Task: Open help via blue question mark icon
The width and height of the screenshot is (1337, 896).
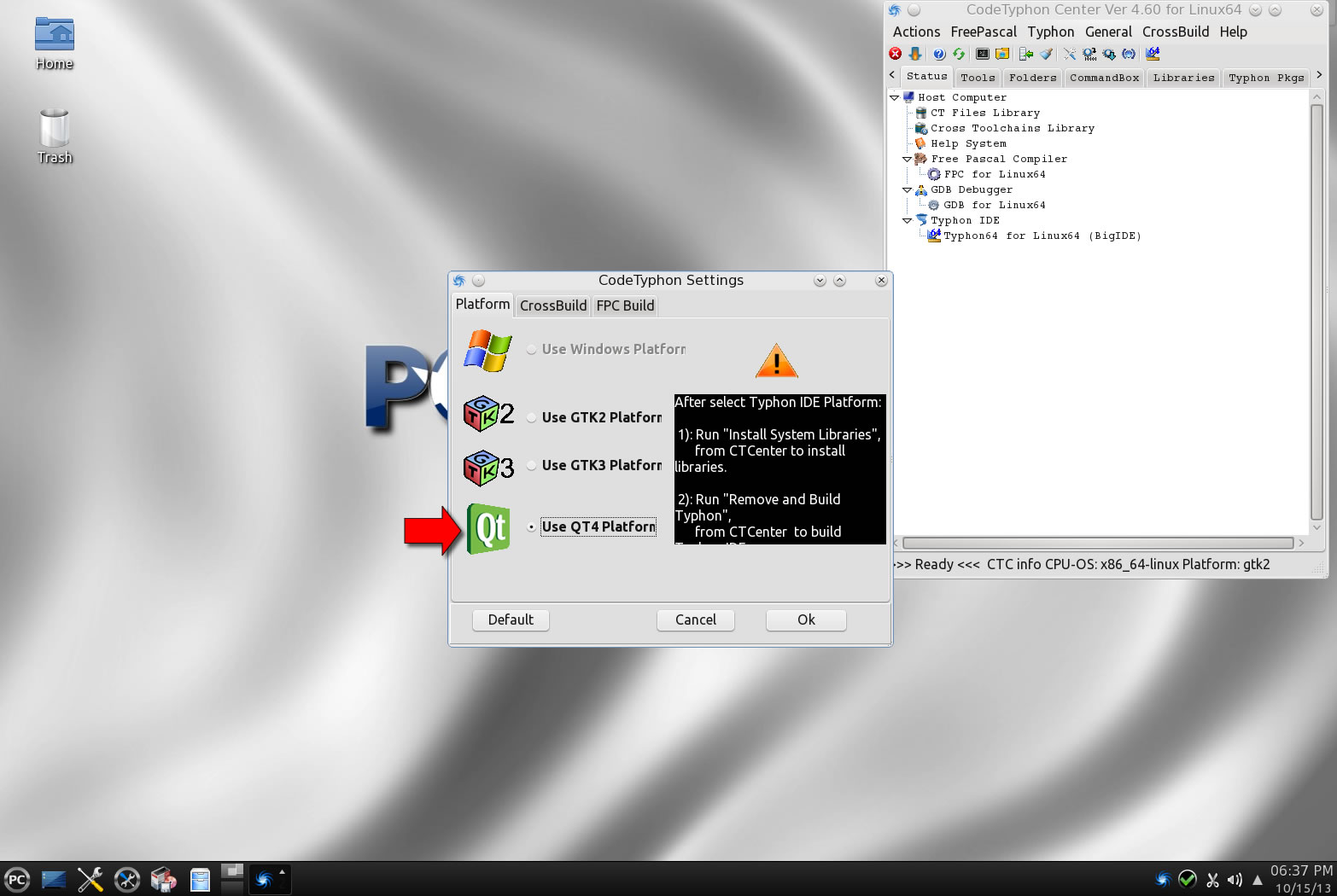Action: click(939, 54)
